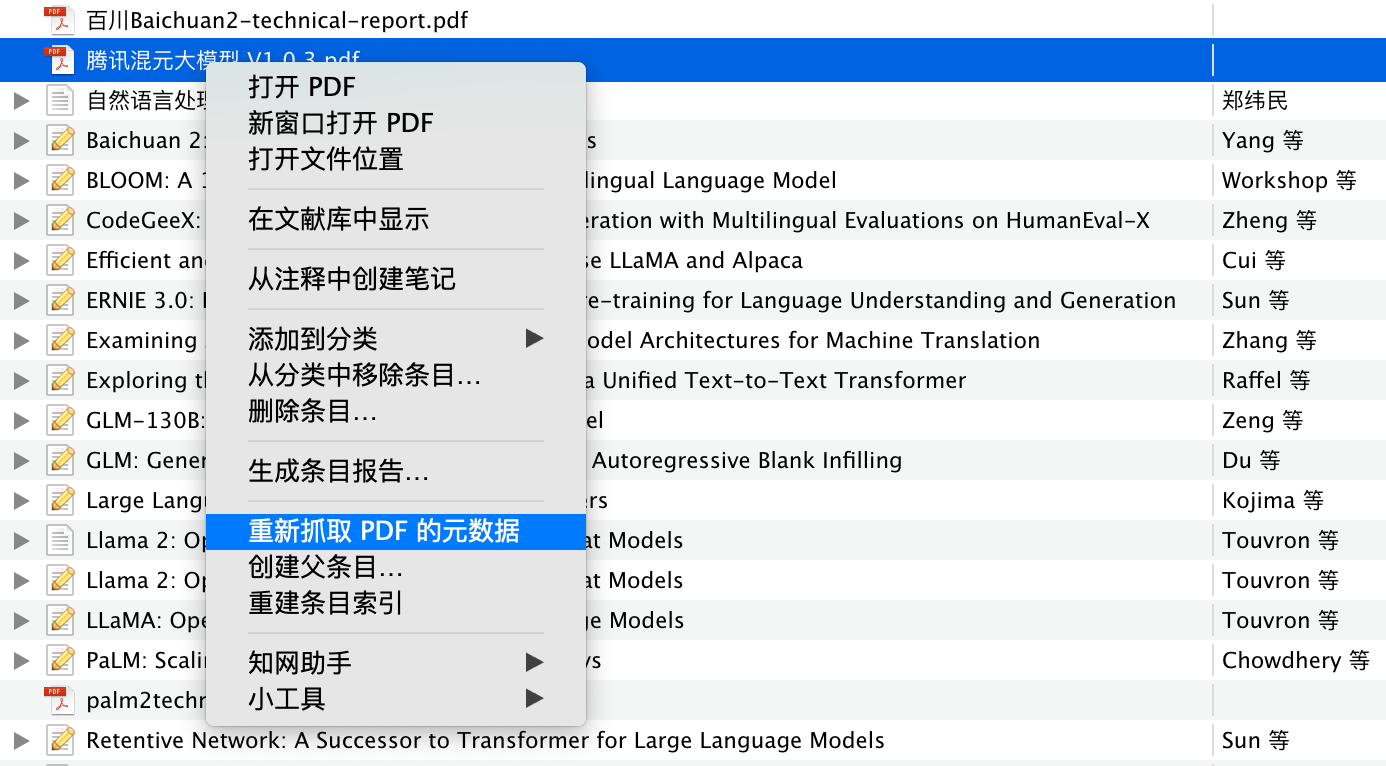
Task: Click author cell Yang 等
Action: [x=1263, y=140]
